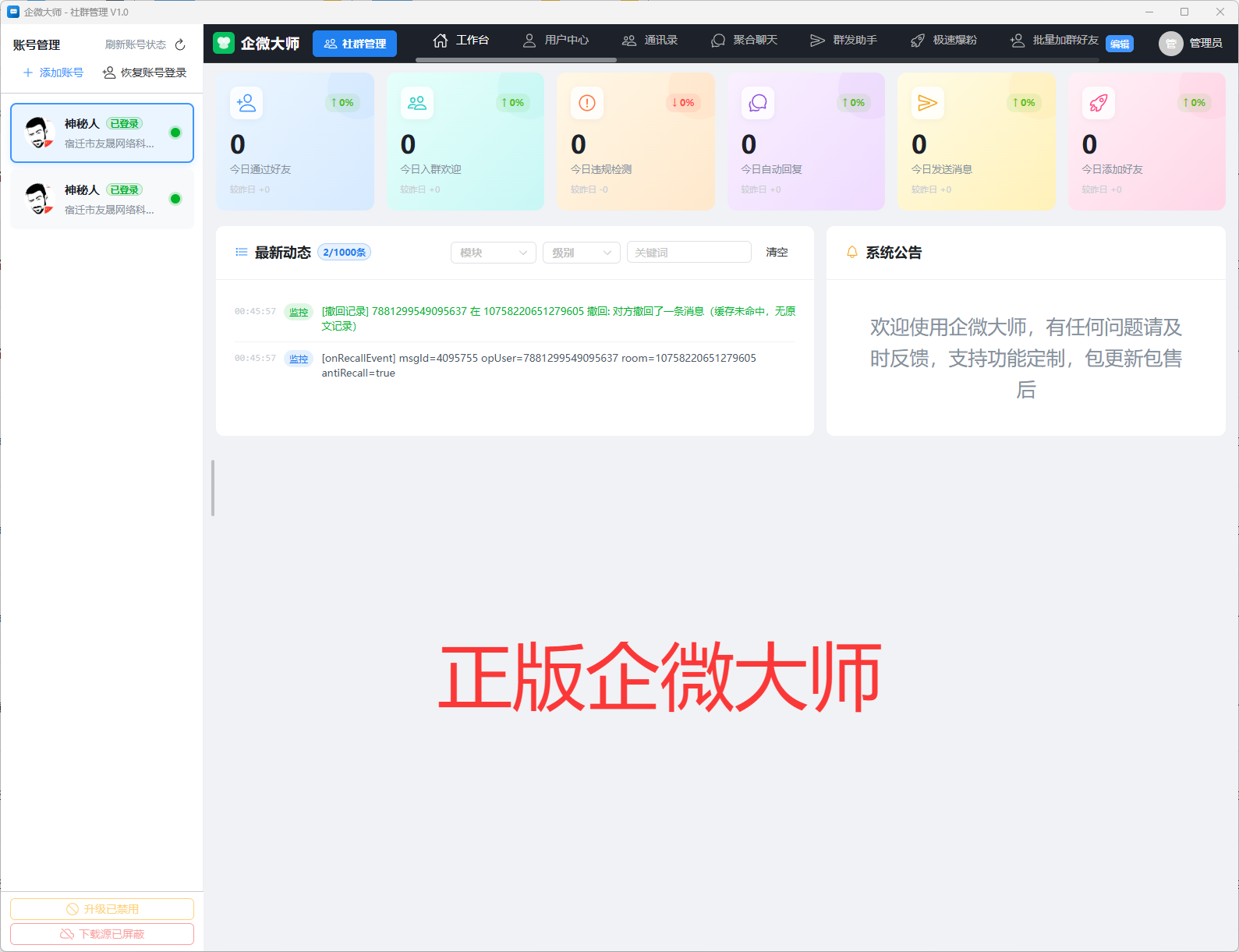Click the first 神秘人 account avatar

[38, 133]
